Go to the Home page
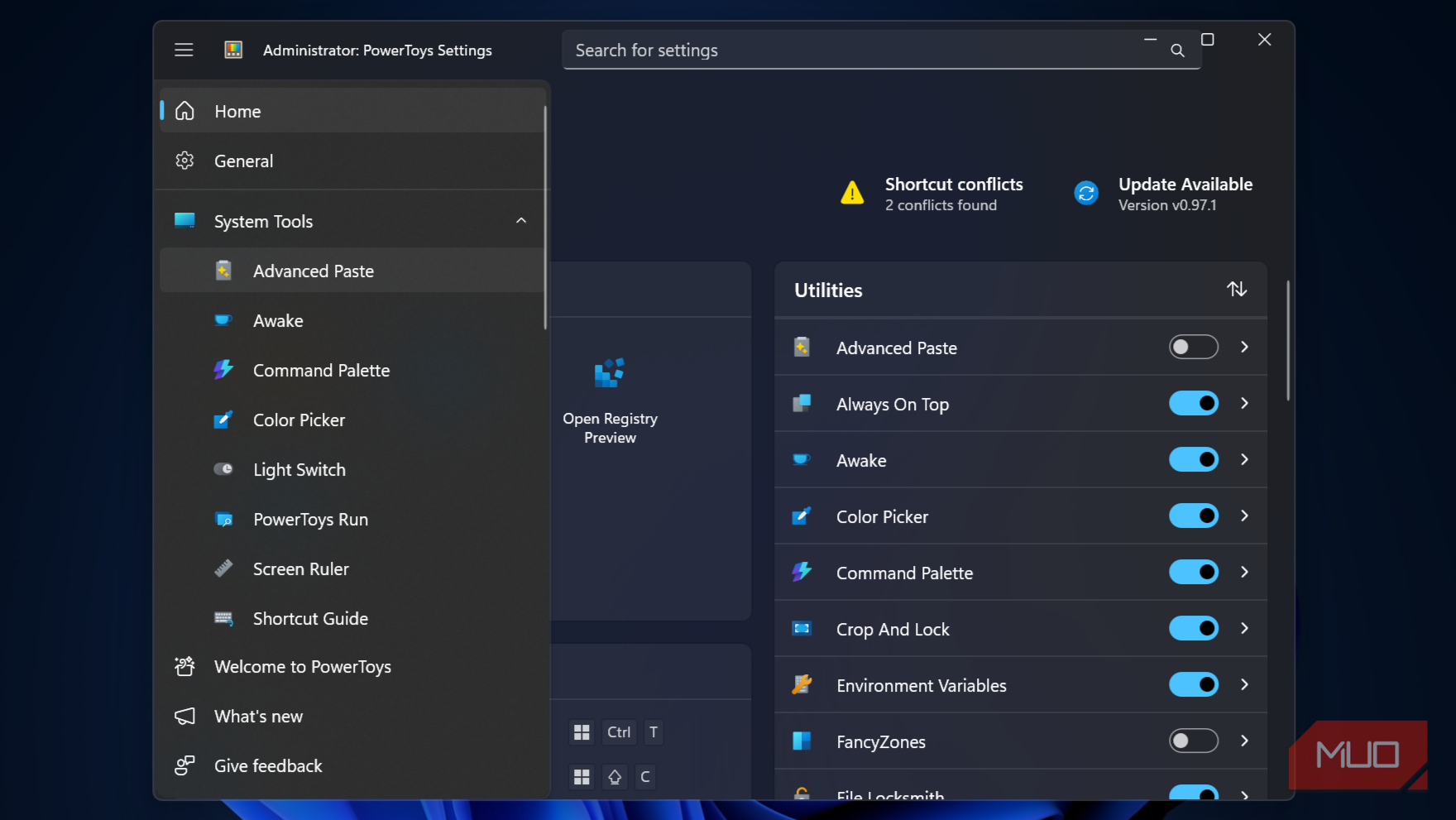Viewport: 1456px width, 820px height. pos(352,111)
